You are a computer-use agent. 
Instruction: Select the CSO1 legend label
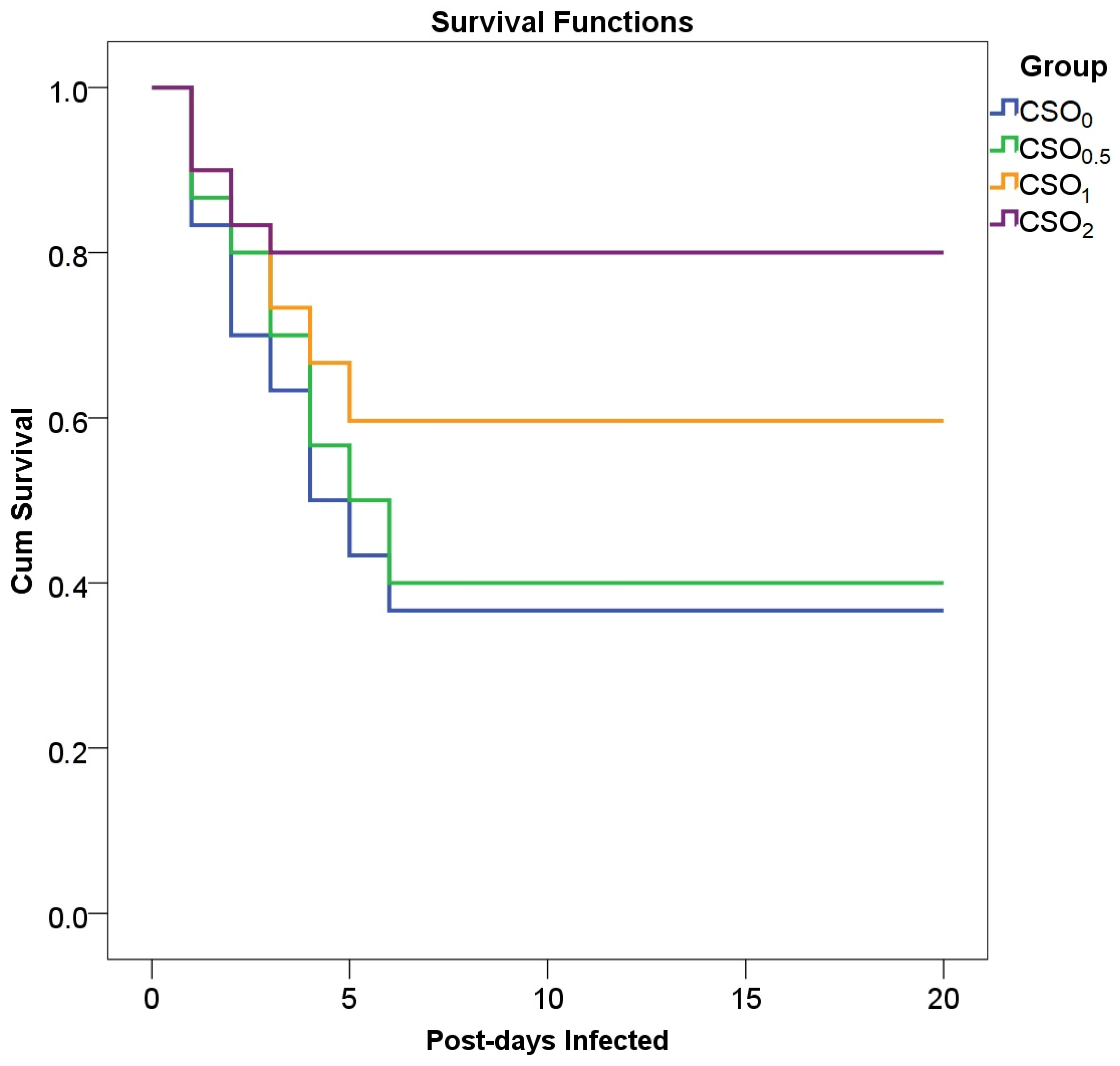coord(1054,187)
